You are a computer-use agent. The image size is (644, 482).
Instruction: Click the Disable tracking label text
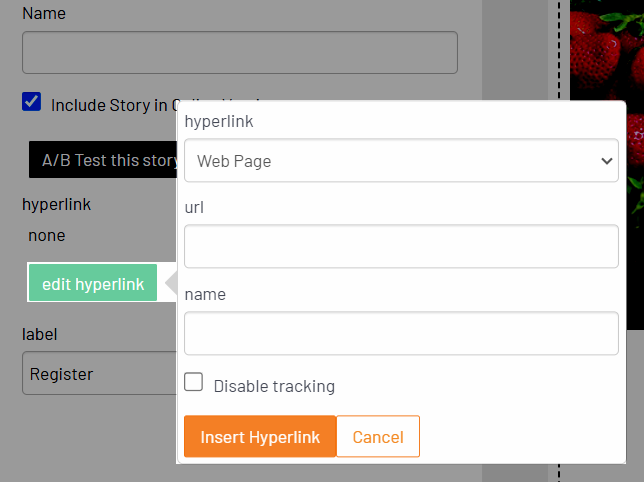coord(274,386)
